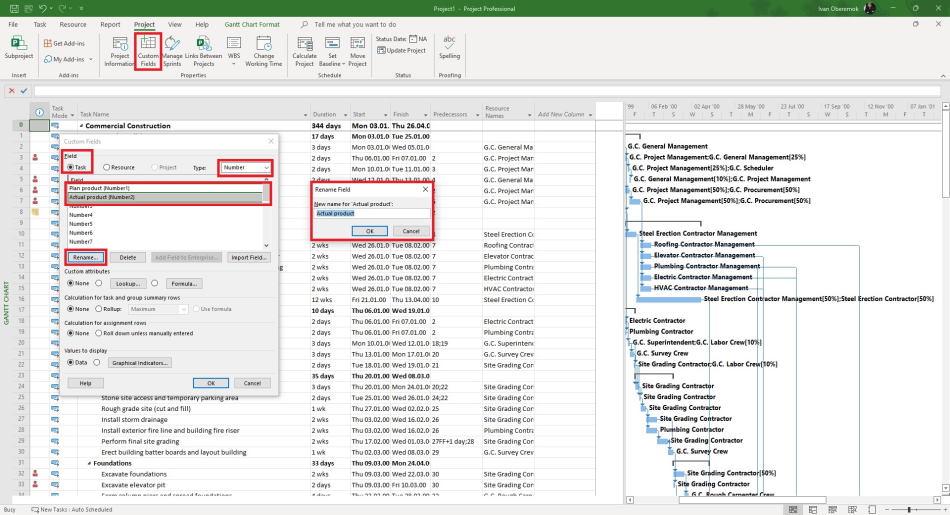Switch to the Report ribbon tab

click(x=110, y=24)
